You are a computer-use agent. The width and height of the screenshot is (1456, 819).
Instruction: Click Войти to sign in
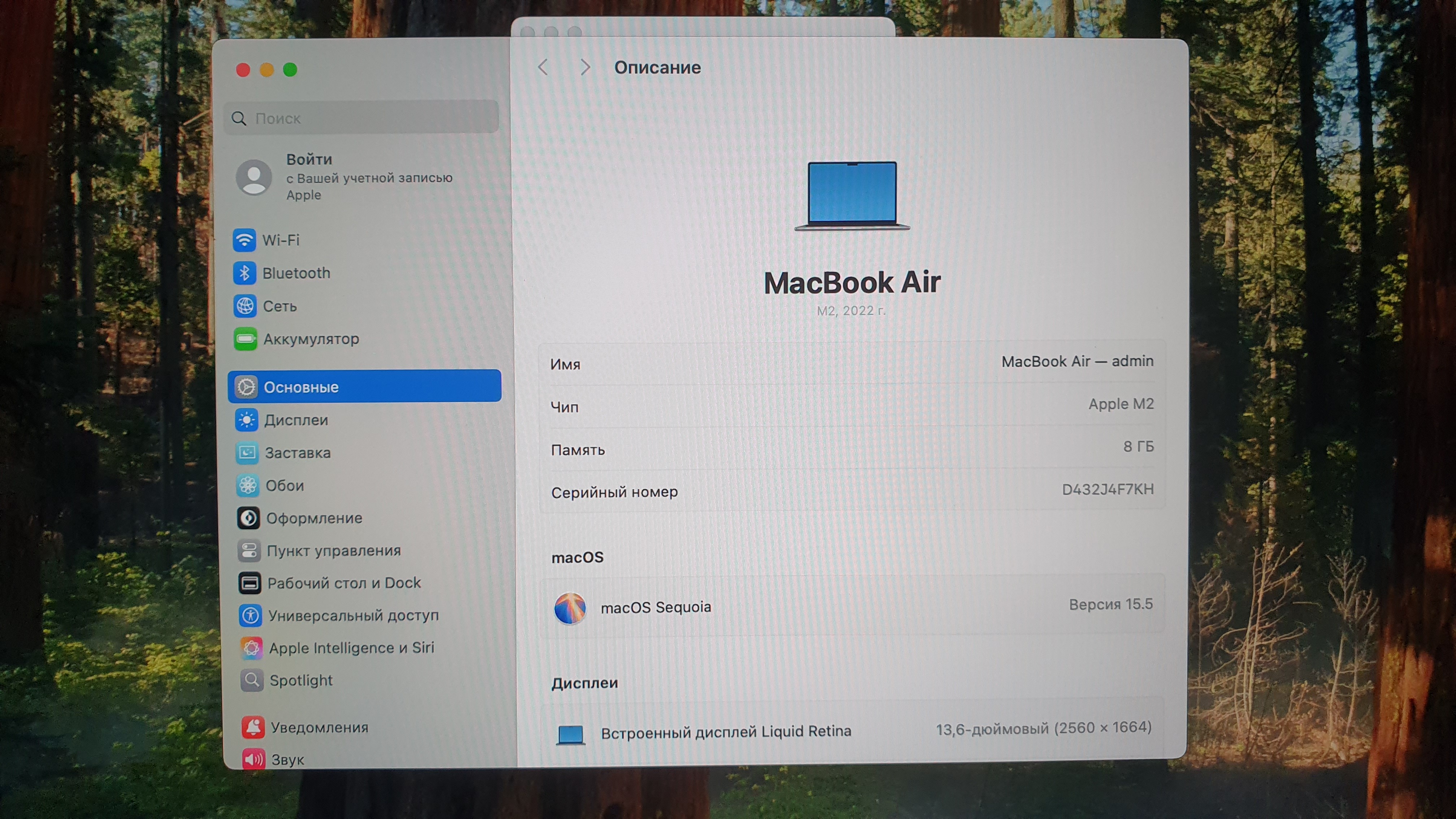309,159
